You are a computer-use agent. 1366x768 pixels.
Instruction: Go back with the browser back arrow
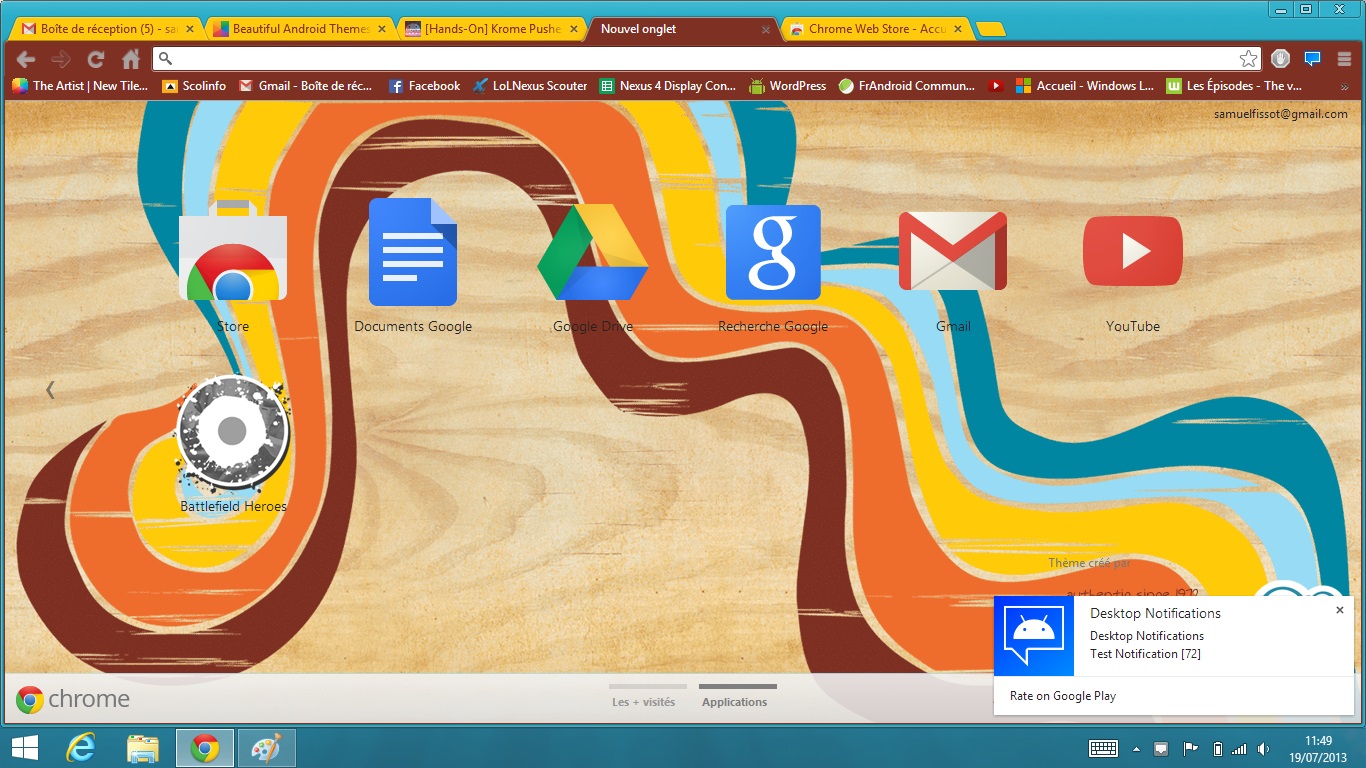[26, 59]
